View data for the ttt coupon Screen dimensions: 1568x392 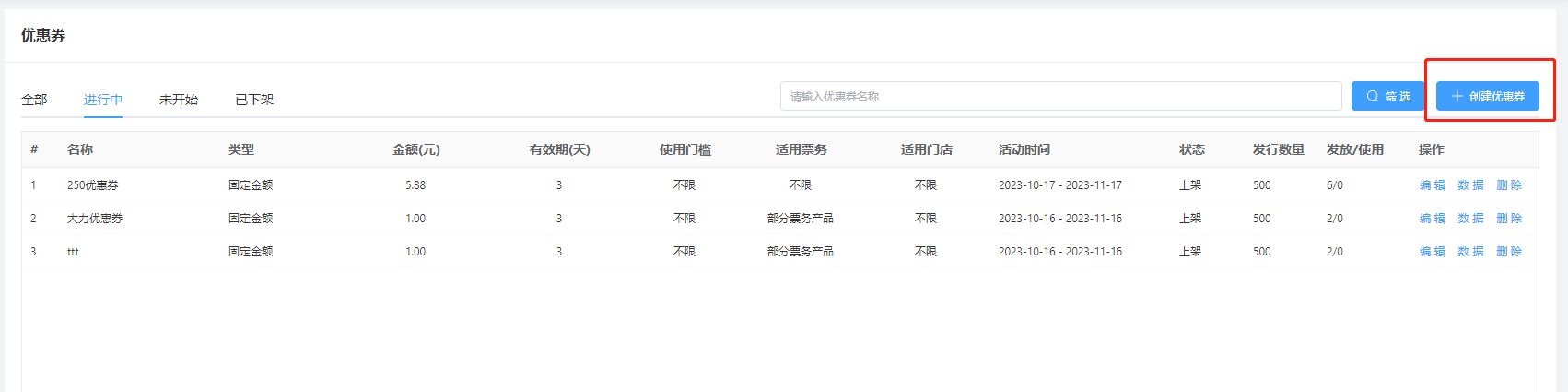tap(1470, 252)
